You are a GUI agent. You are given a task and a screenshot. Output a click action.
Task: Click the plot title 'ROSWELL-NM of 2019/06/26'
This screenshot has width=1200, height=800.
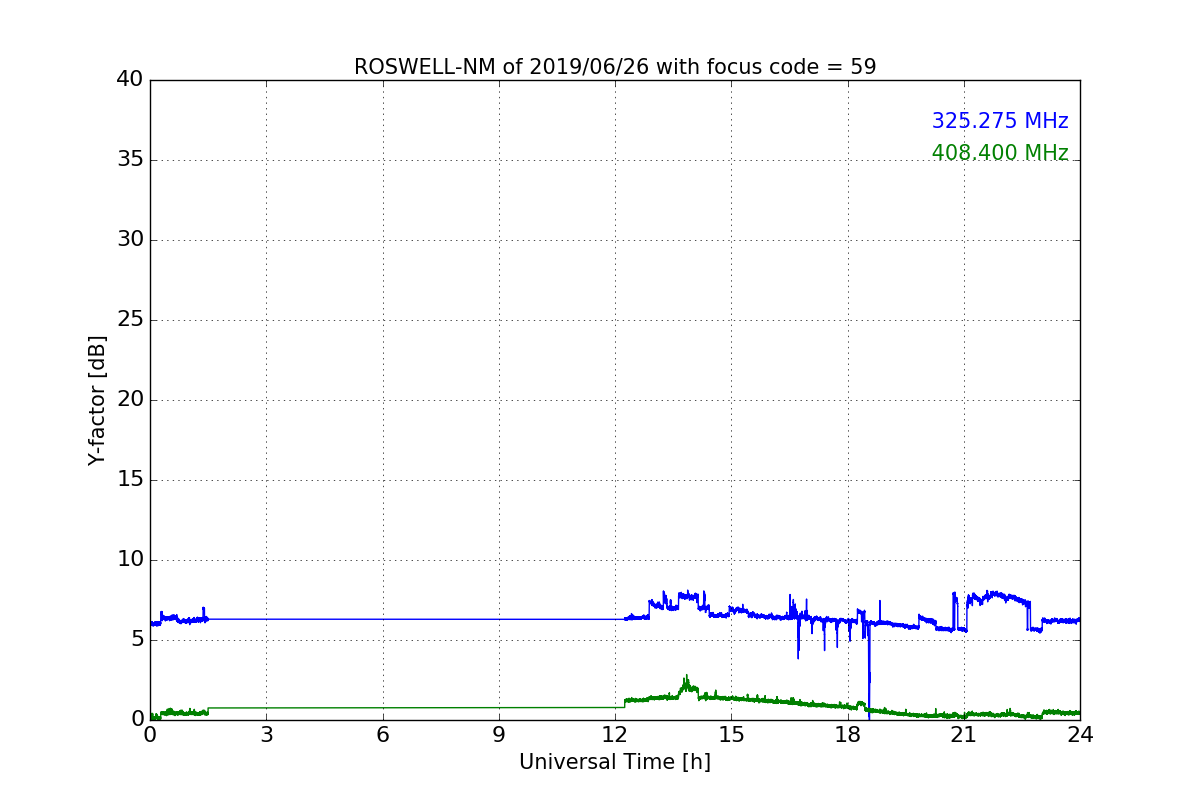[x=615, y=67]
